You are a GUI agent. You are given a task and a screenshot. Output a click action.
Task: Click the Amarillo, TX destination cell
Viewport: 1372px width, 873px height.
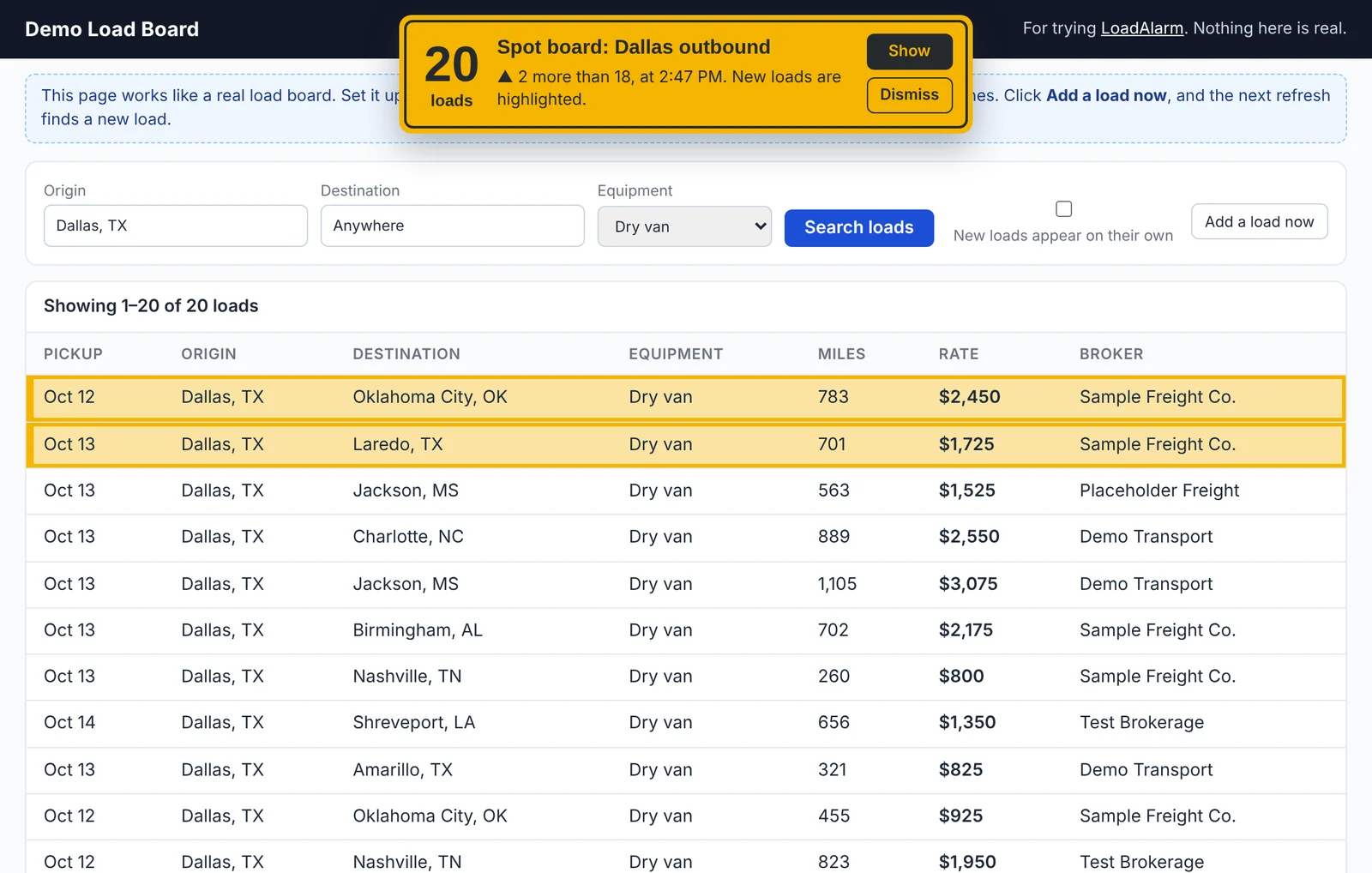pyautogui.click(x=402, y=770)
